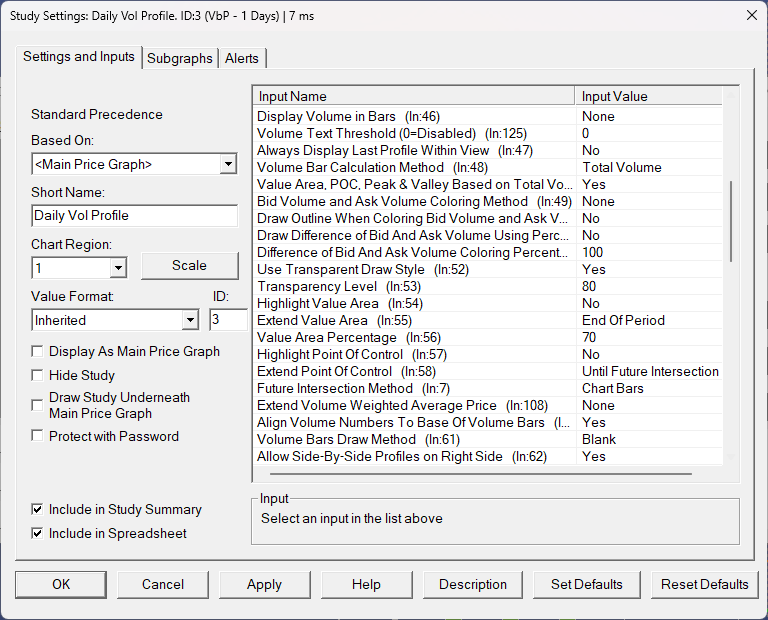Click the Chart Bars value cell
This screenshot has width=768, height=620.
click(648, 388)
